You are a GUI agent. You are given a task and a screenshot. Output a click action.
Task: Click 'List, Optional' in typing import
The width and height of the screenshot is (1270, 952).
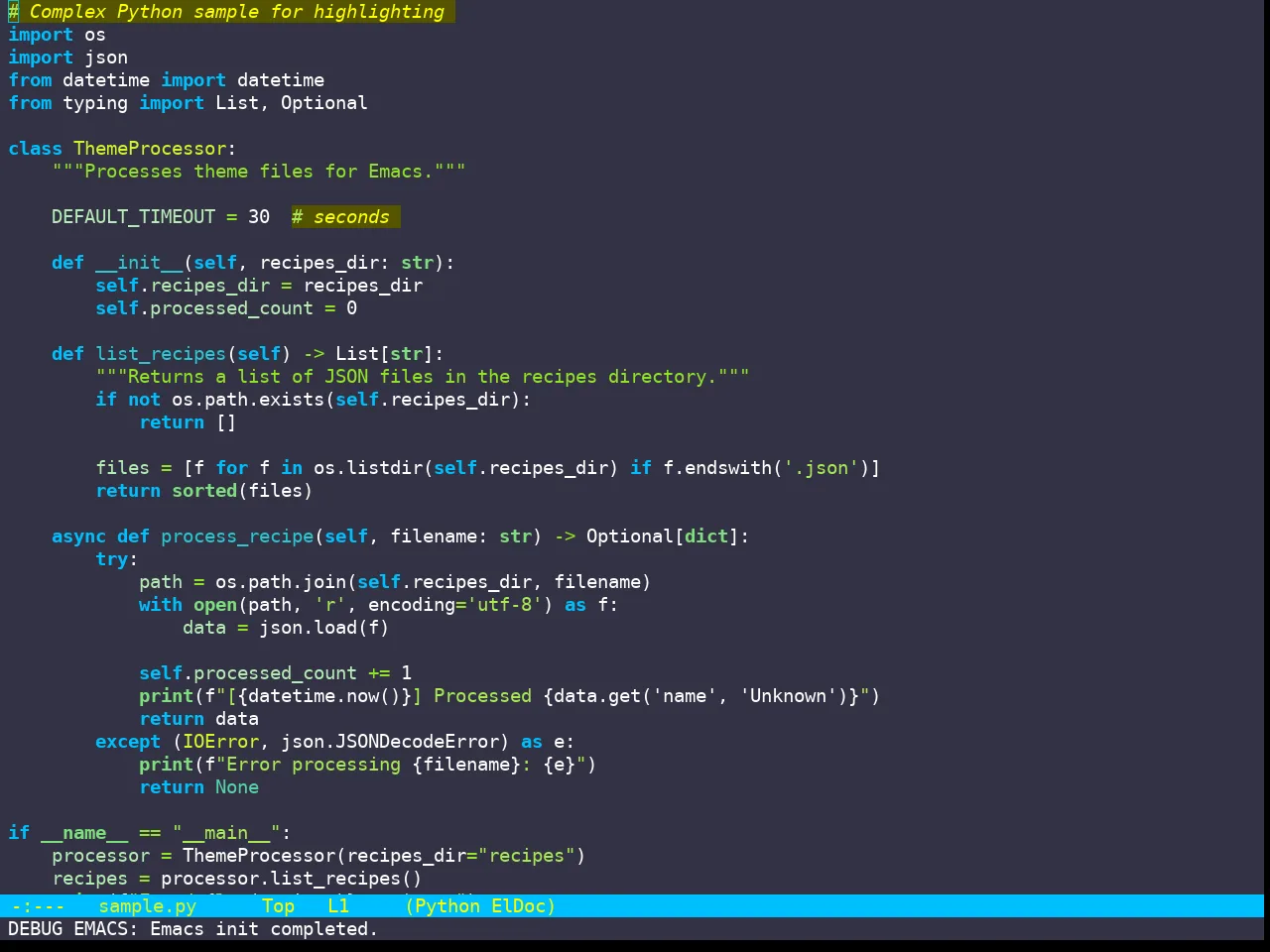[292, 103]
